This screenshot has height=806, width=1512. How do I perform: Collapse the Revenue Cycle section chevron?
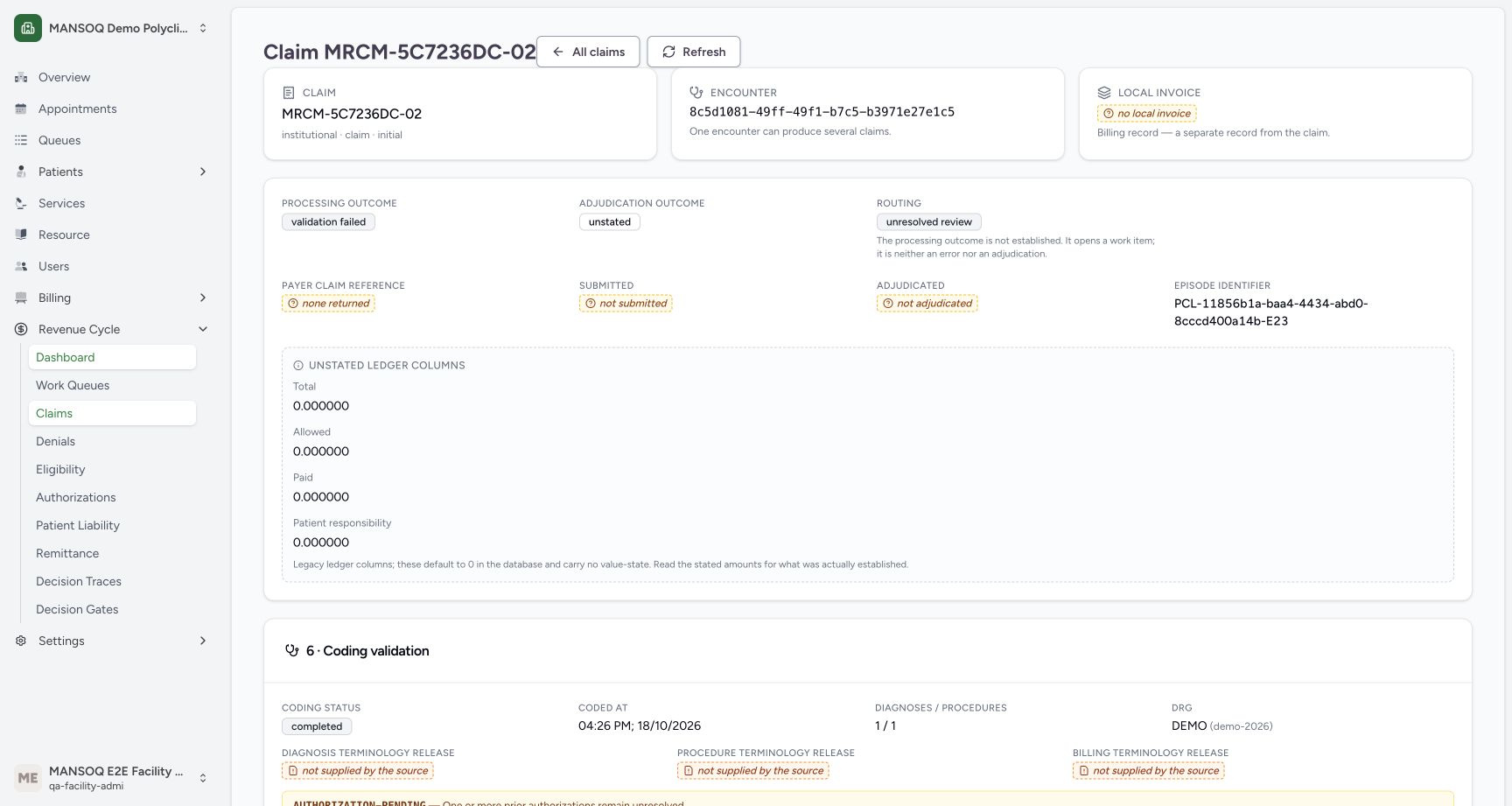tap(203, 329)
